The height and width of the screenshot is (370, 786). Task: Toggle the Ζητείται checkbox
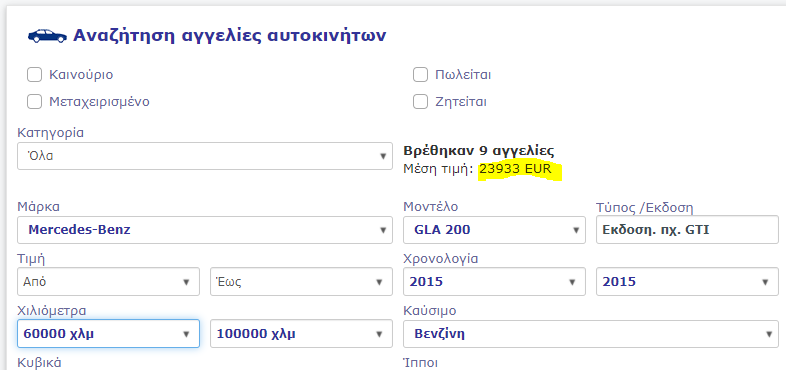[x=420, y=102]
